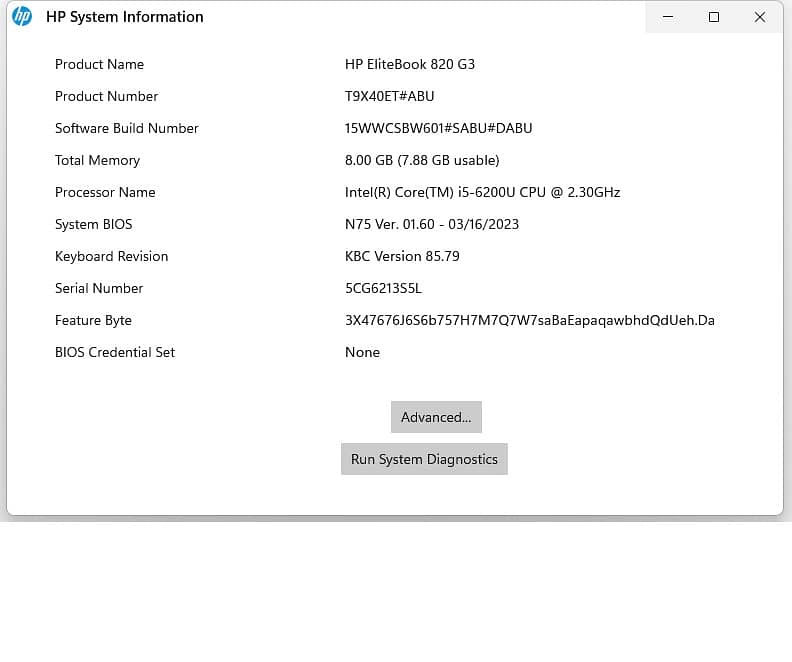Screen dimensions: 792x662
Task: Select the 8.00 GB total memory value
Action: pos(421,160)
